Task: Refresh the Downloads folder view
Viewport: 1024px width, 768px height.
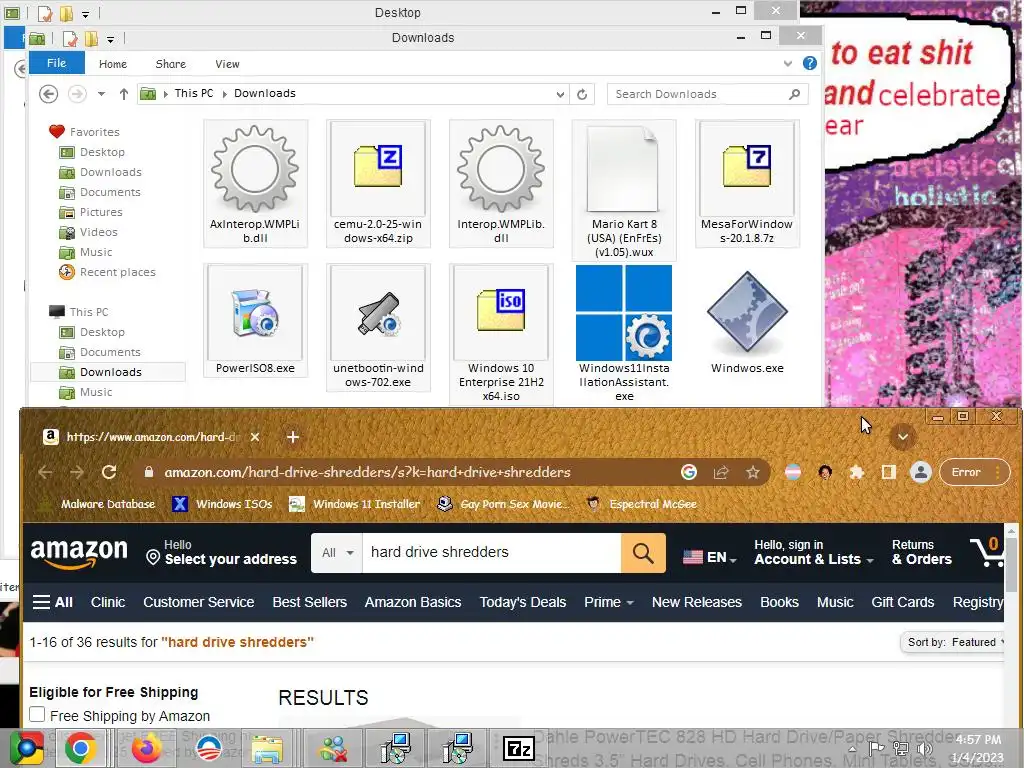Action: point(582,94)
